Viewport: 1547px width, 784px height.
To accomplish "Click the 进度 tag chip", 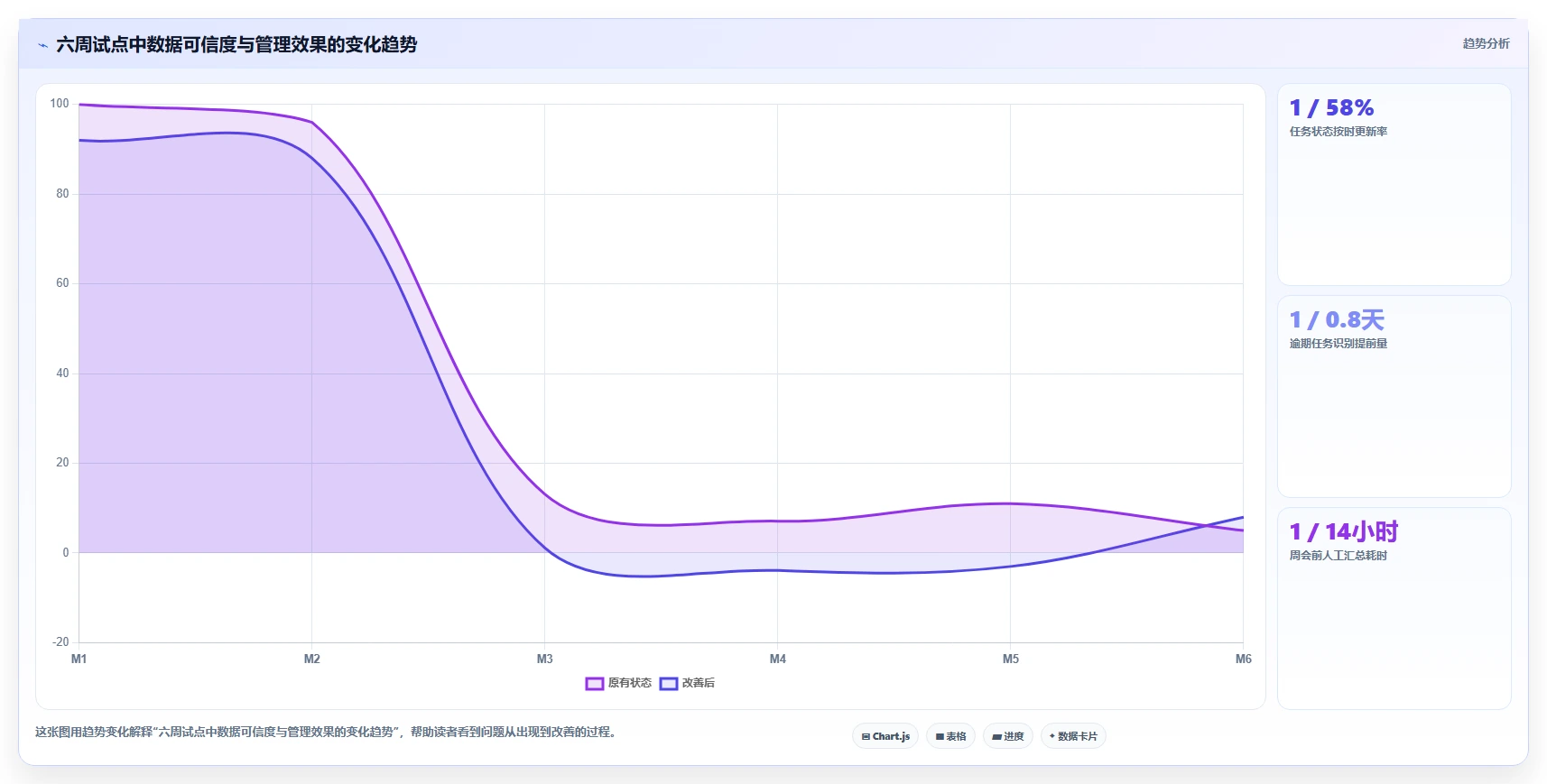I will coord(1007,736).
